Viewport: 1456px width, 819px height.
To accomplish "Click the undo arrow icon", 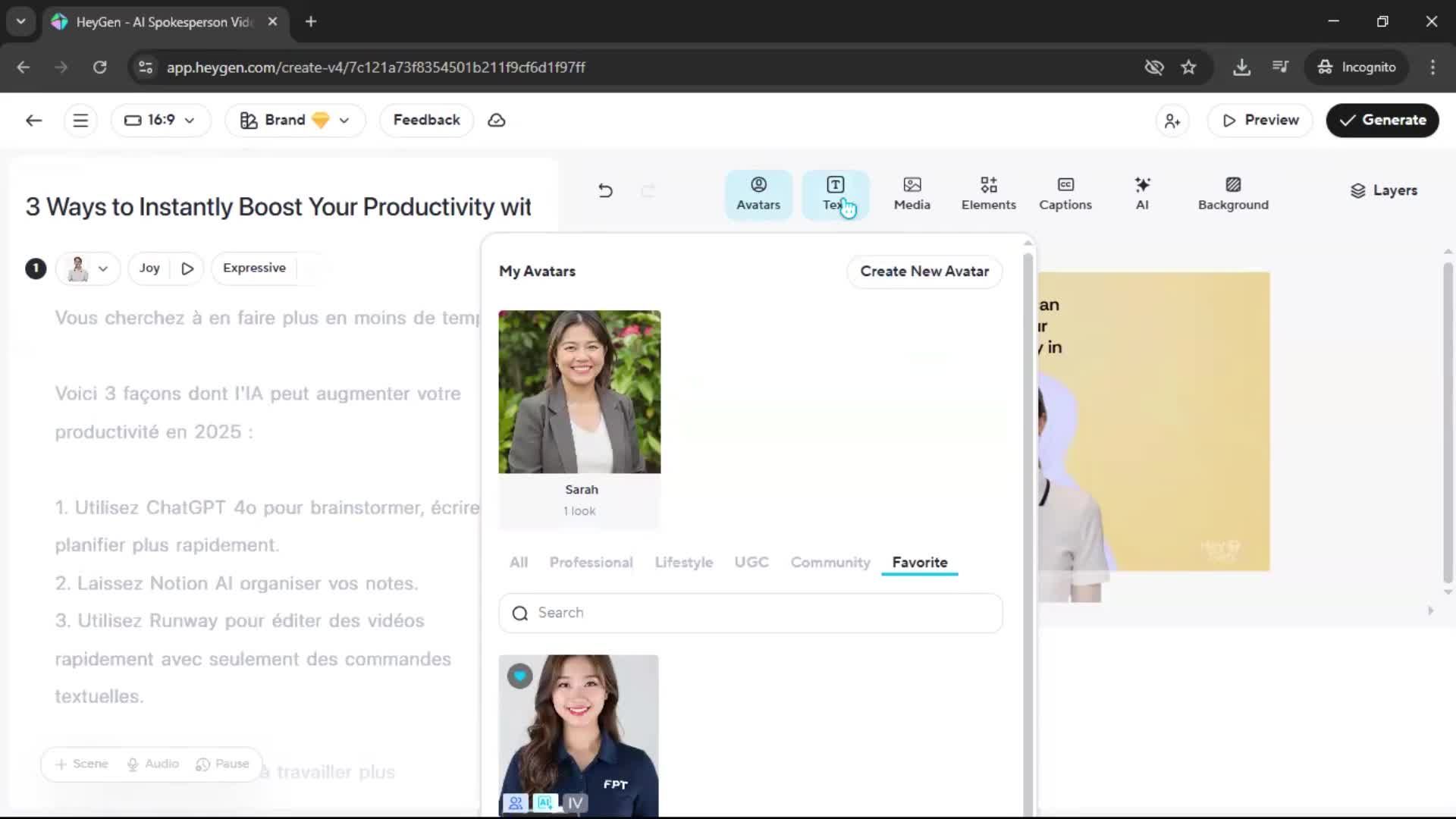I will click(x=605, y=190).
